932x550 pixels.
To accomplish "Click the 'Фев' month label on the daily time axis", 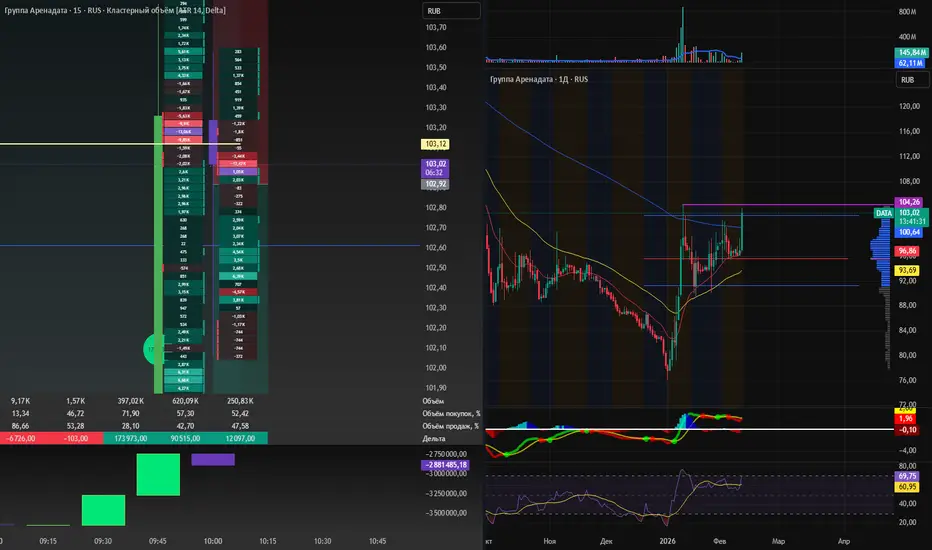I will (x=719, y=541).
